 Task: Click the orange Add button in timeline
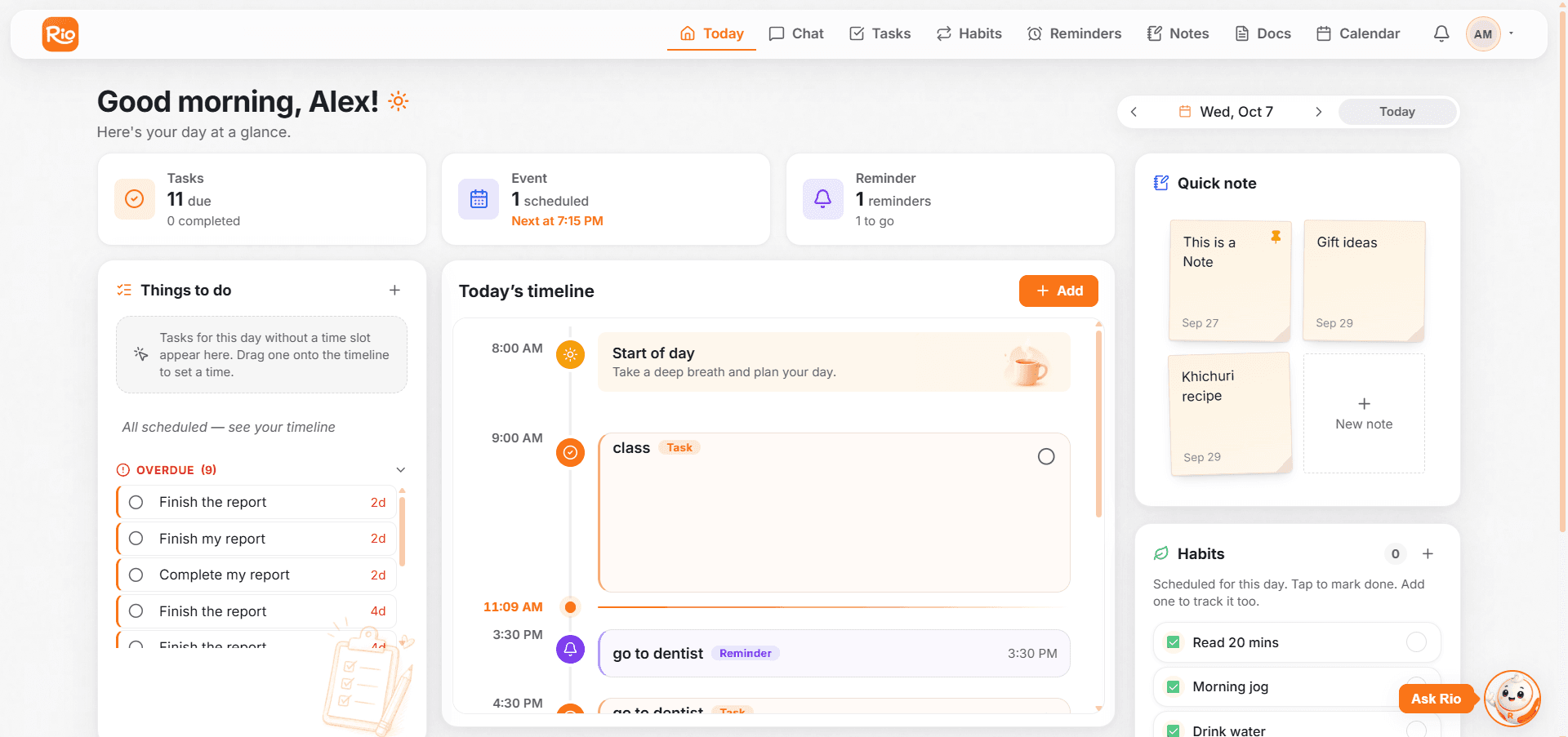pyautogui.click(x=1058, y=291)
